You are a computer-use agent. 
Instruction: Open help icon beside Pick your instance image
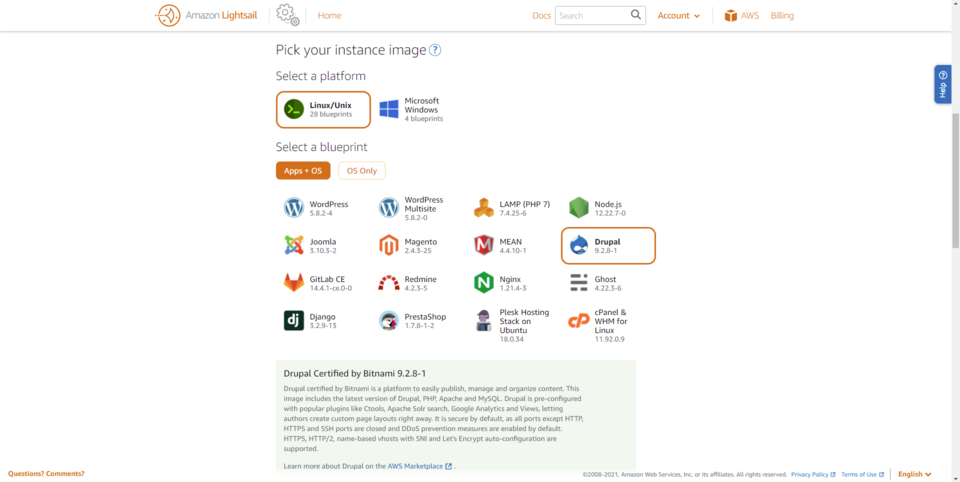coord(435,50)
